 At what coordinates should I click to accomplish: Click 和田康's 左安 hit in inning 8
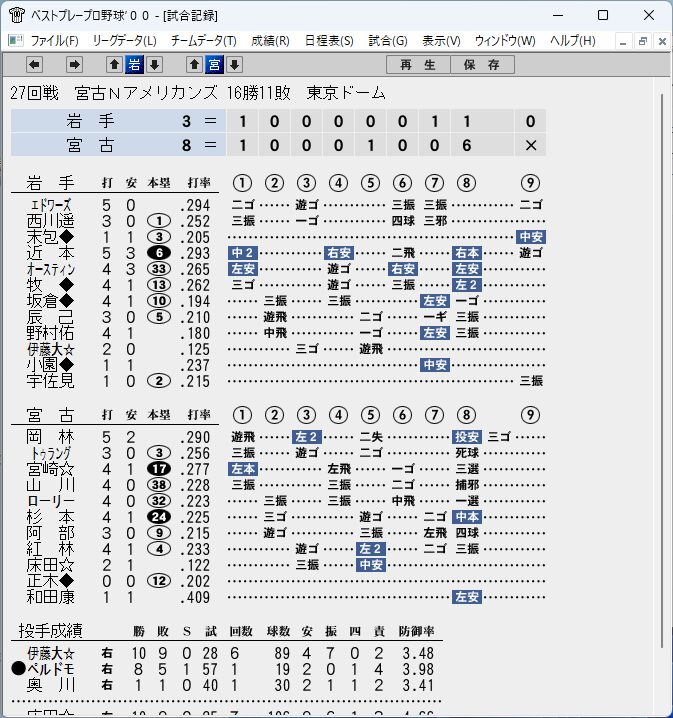(x=467, y=597)
